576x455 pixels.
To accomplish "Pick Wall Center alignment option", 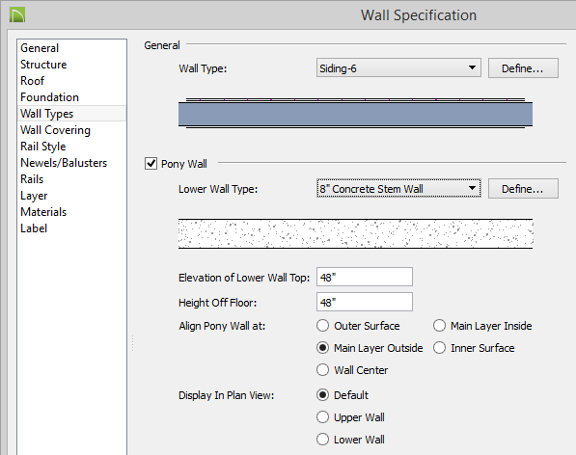I will (323, 370).
